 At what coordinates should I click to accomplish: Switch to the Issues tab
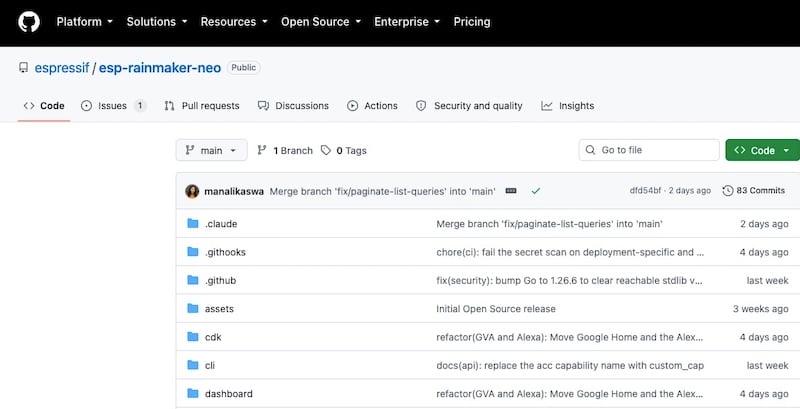113,106
